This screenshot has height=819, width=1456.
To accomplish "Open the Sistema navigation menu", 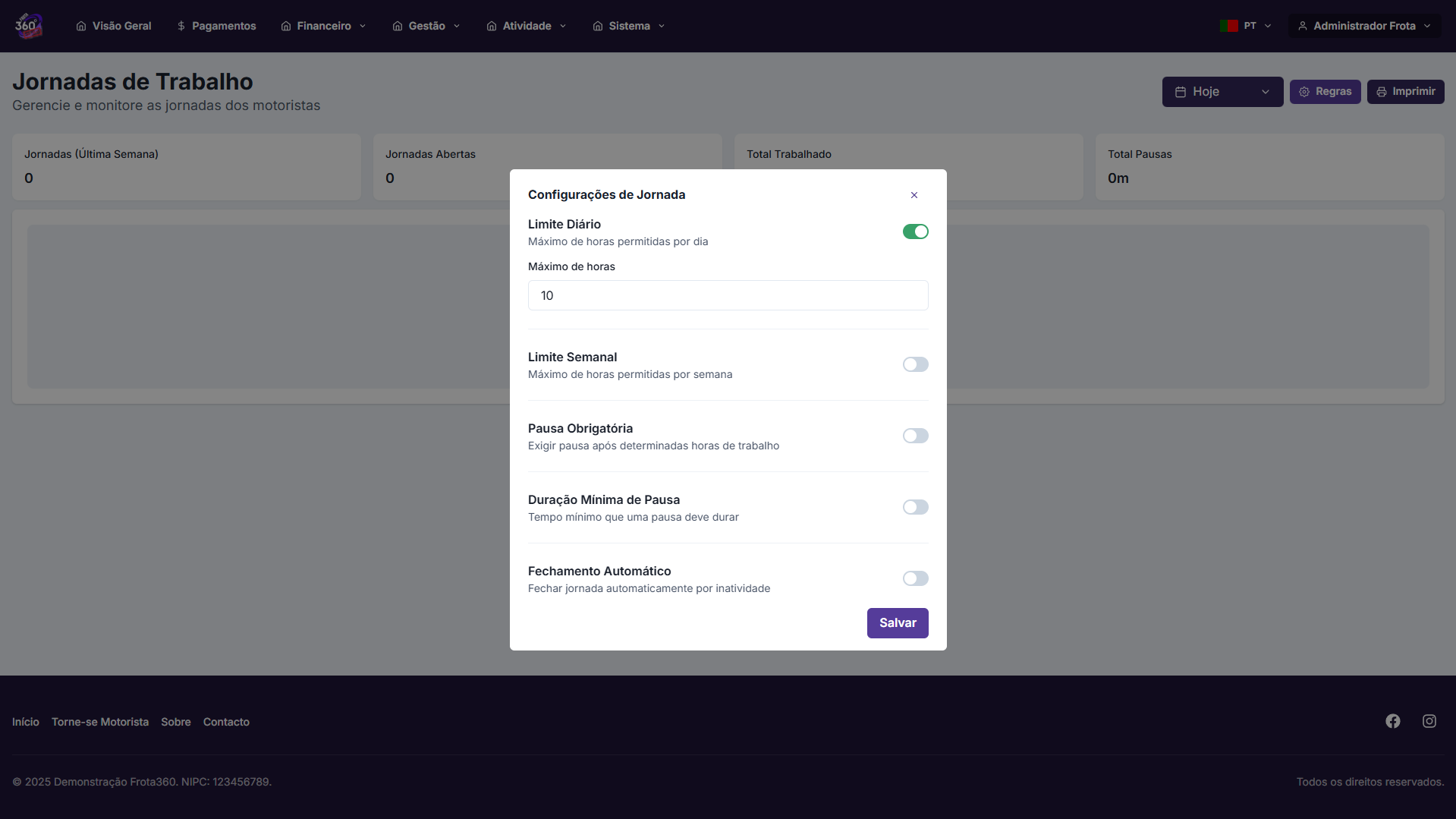I will (x=629, y=26).
